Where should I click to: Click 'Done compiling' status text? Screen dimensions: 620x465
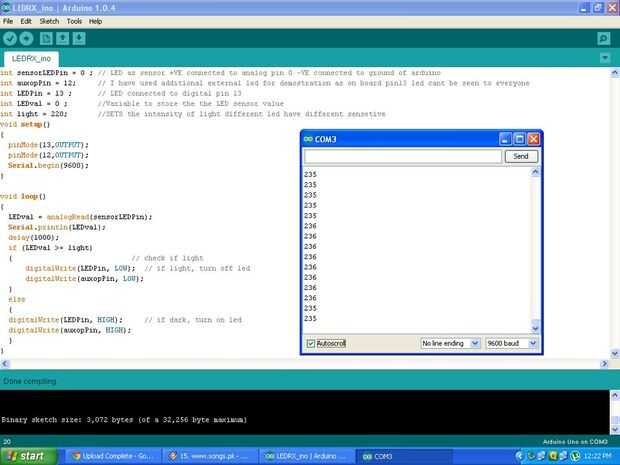(x=30, y=381)
